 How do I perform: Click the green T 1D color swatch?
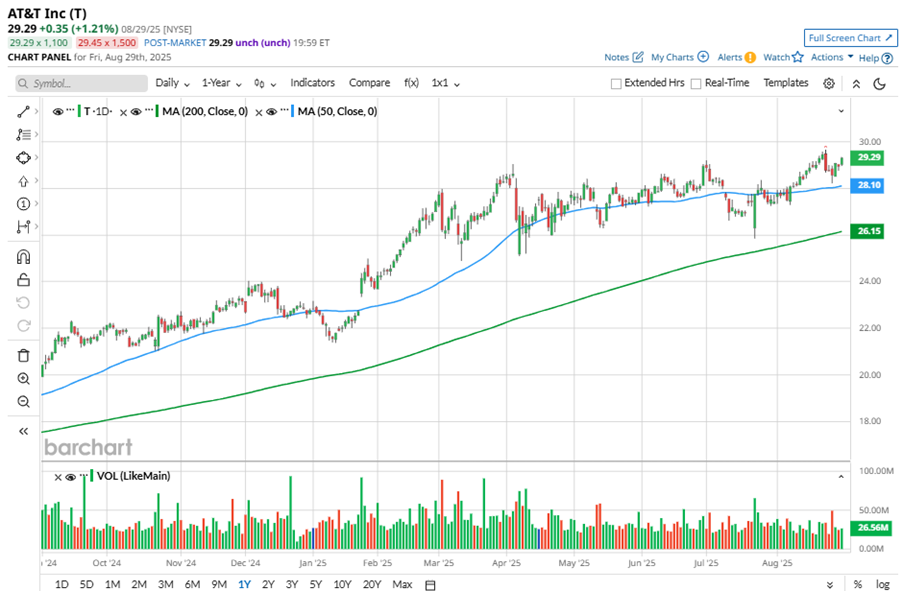(79, 111)
